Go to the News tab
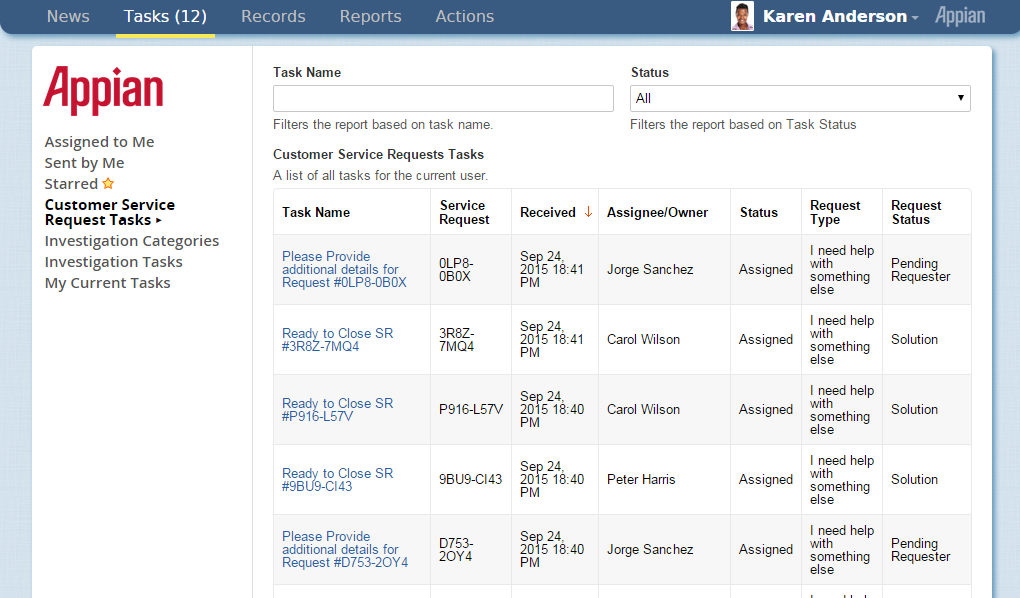The width and height of the screenshot is (1020, 598). tap(68, 16)
